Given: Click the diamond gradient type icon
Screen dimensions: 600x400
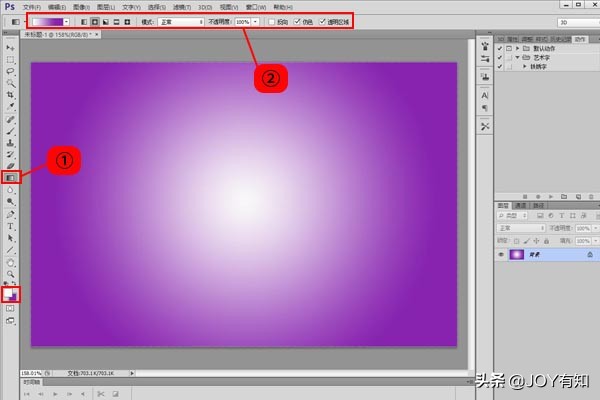Looking at the screenshot, I should [127, 22].
